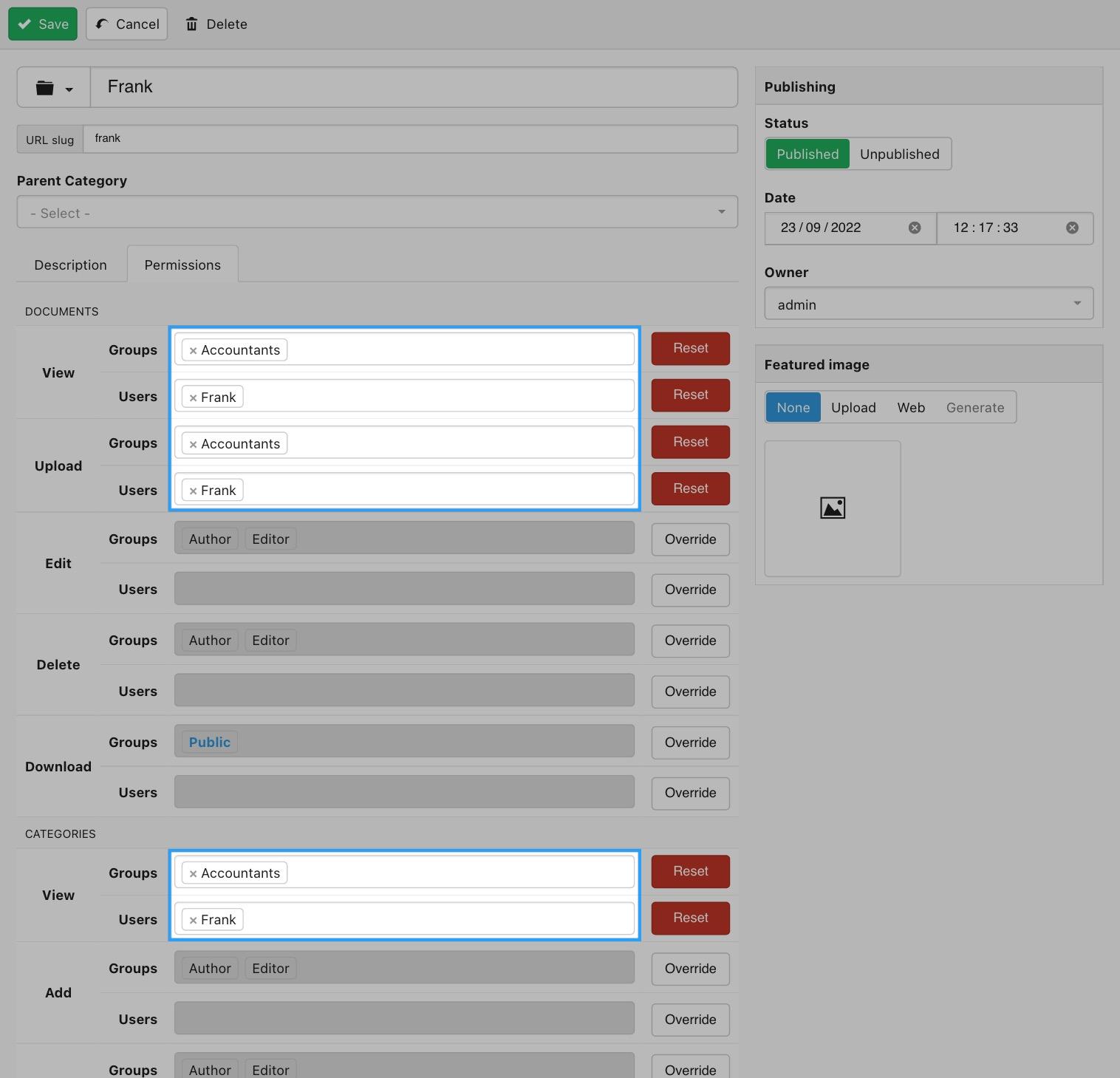Click the trash icon to delete category
The image size is (1120, 1078).
[x=192, y=24]
